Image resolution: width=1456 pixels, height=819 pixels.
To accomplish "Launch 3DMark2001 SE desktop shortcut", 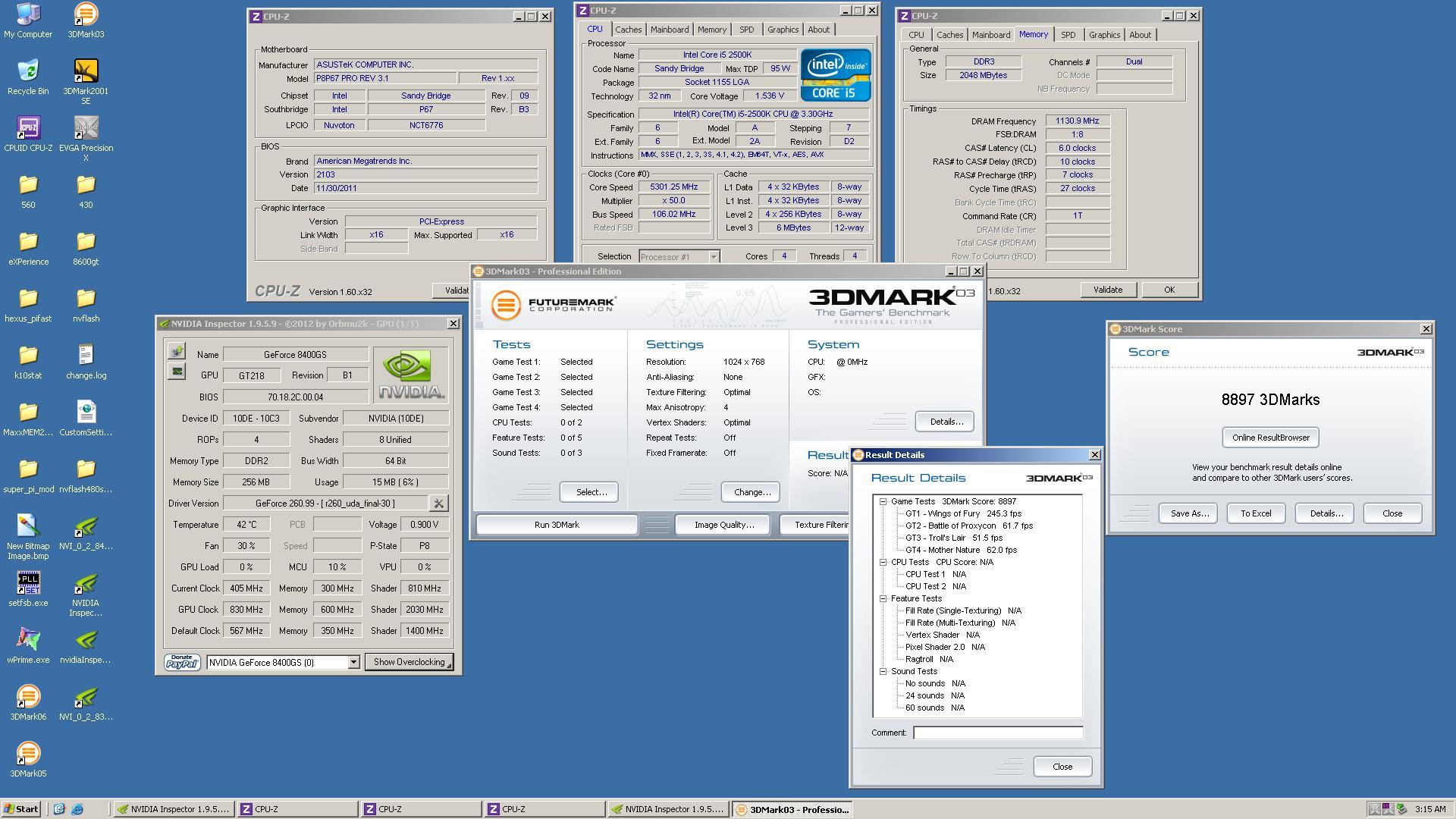I will click(86, 82).
